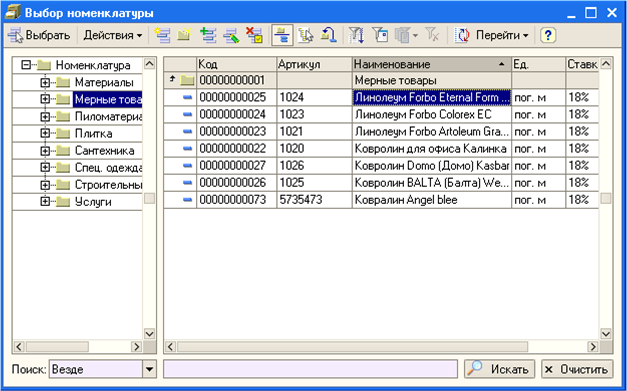Viewport: 627px width, 391px height.
Task: Sort by the Артикул column header
Action: 314,64
